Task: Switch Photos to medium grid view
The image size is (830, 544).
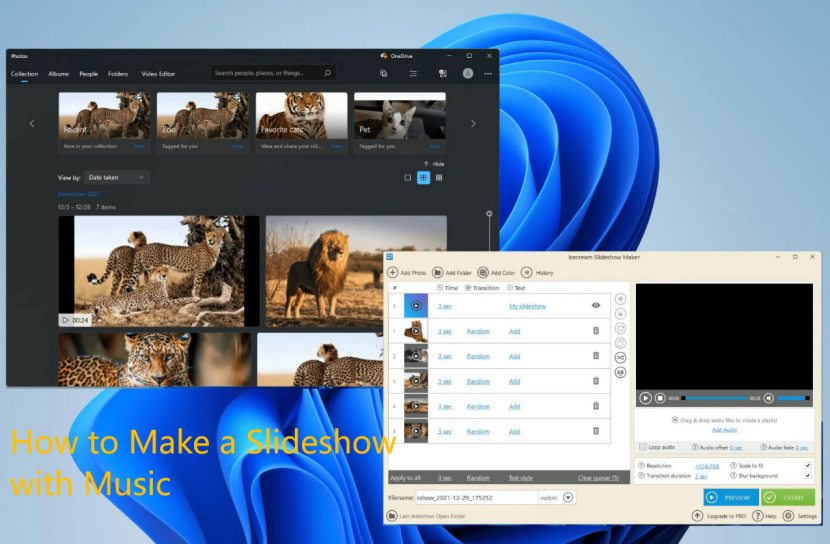Action: point(423,178)
